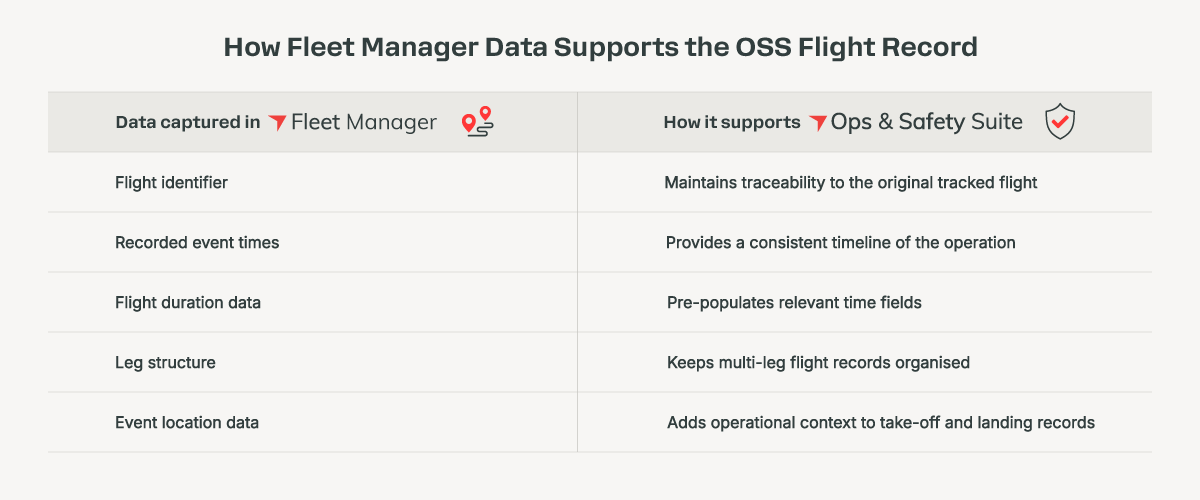Click the 'Data captured in' header text
Image resolution: width=1200 pixels, height=500 pixels.
(x=187, y=123)
